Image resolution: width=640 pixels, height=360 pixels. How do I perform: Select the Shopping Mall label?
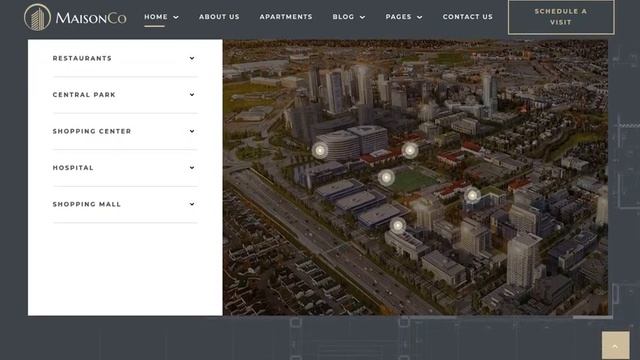(x=87, y=204)
